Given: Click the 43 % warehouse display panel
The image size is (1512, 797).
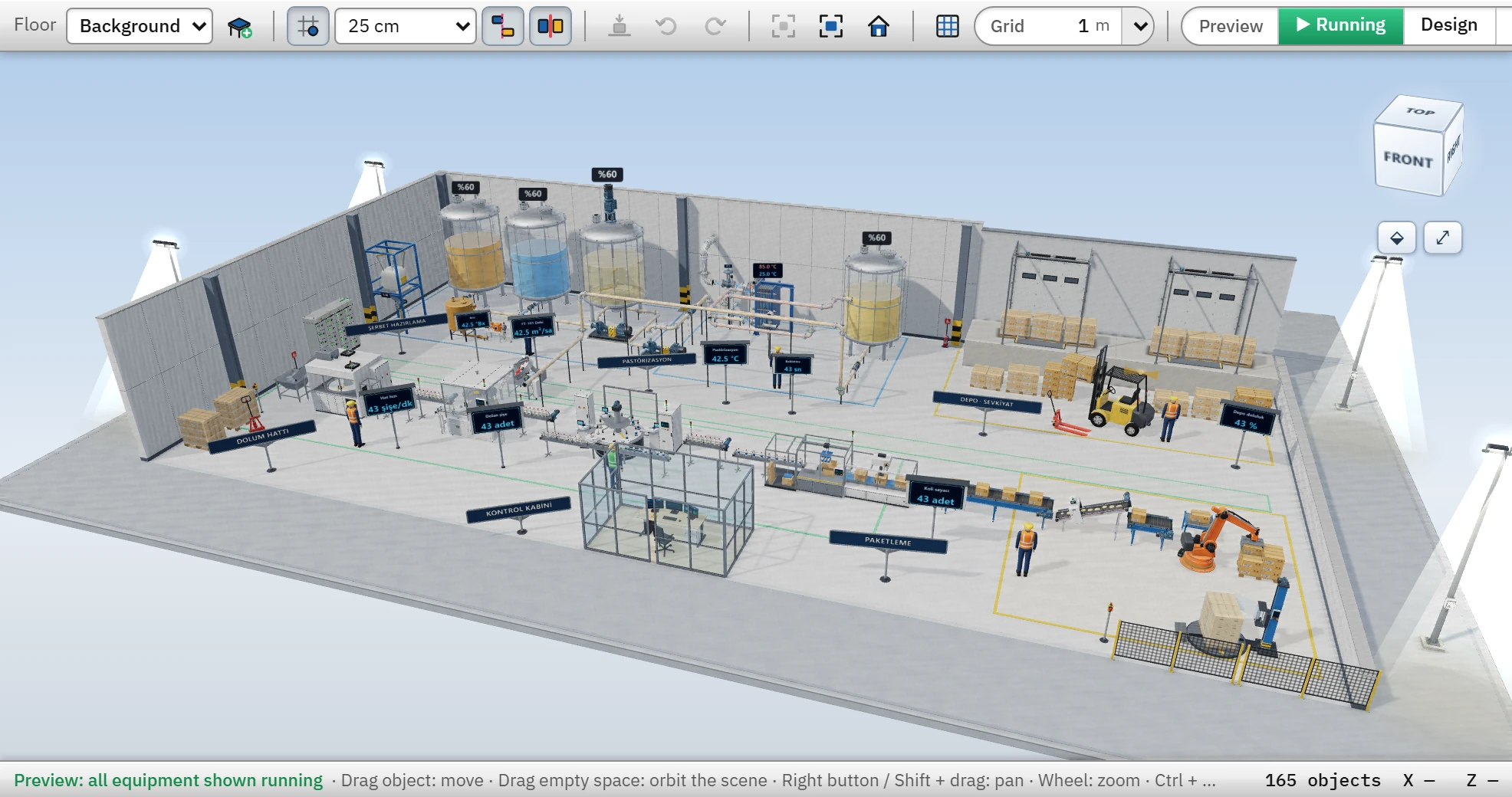Looking at the screenshot, I should point(1247,418).
